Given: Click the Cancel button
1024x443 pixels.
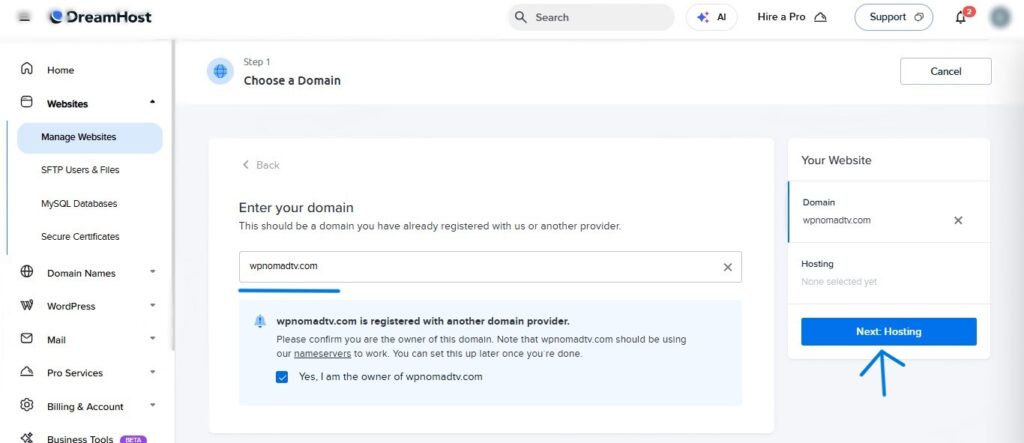Looking at the screenshot, I should click(946, 71).
